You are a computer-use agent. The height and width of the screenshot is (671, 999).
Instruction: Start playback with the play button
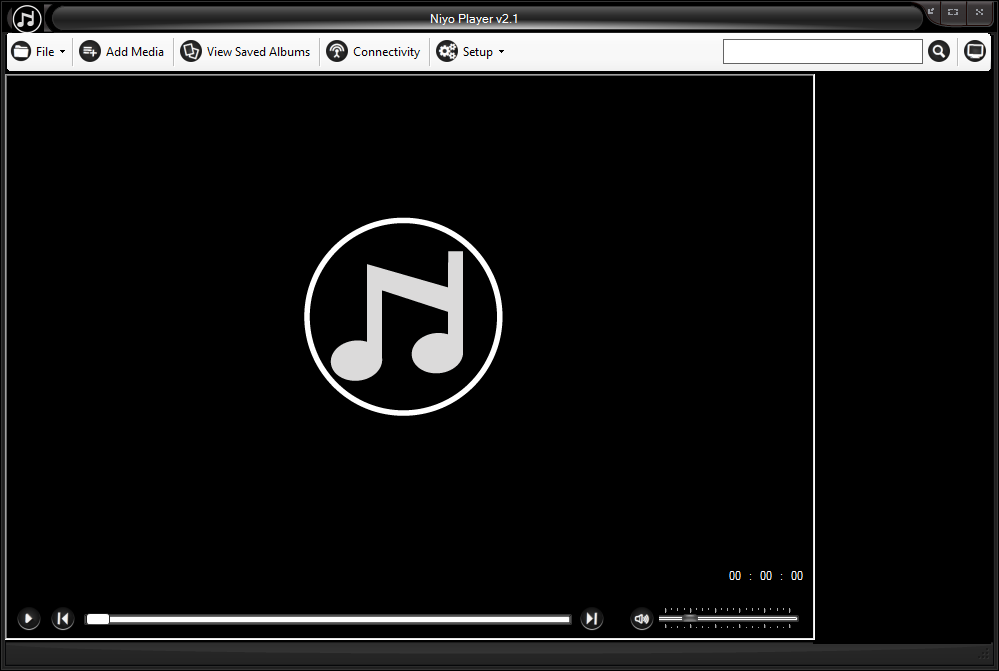point(28,618)
